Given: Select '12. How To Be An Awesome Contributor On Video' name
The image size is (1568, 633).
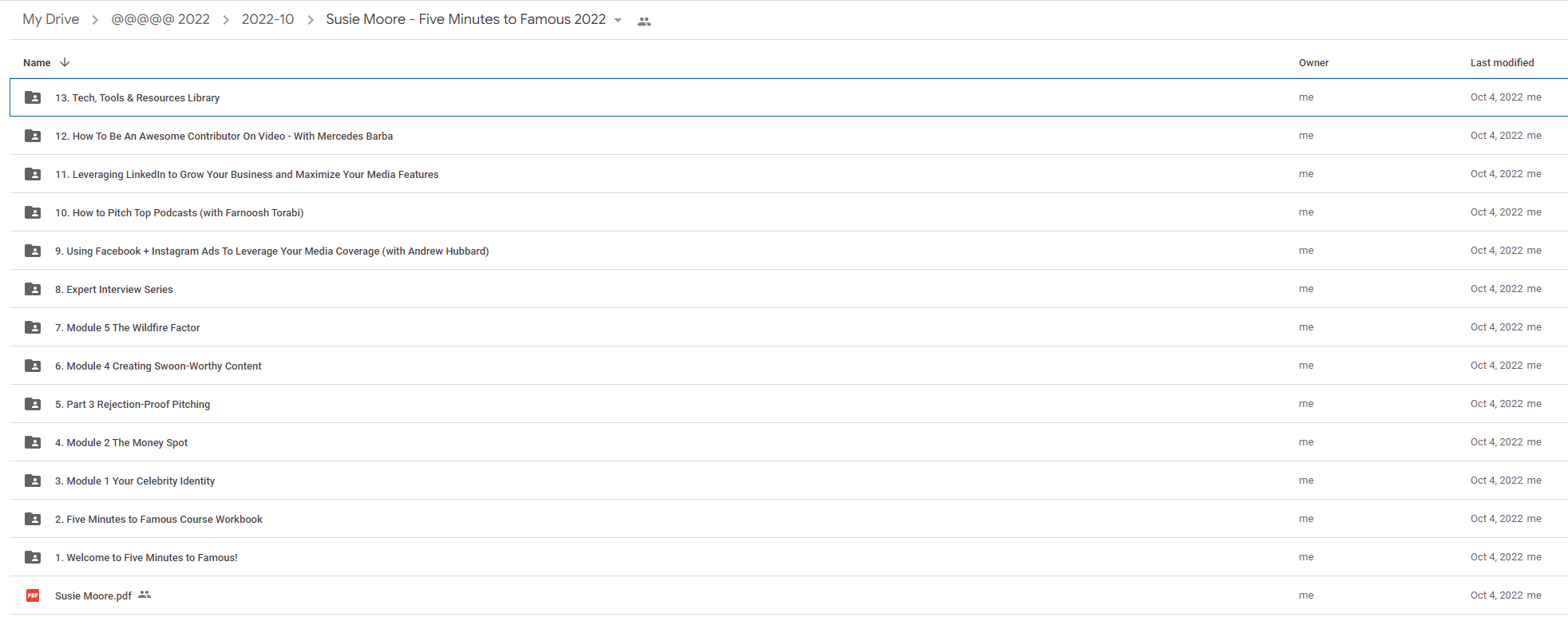Looking at the screenshot, I should click(224, 136).
